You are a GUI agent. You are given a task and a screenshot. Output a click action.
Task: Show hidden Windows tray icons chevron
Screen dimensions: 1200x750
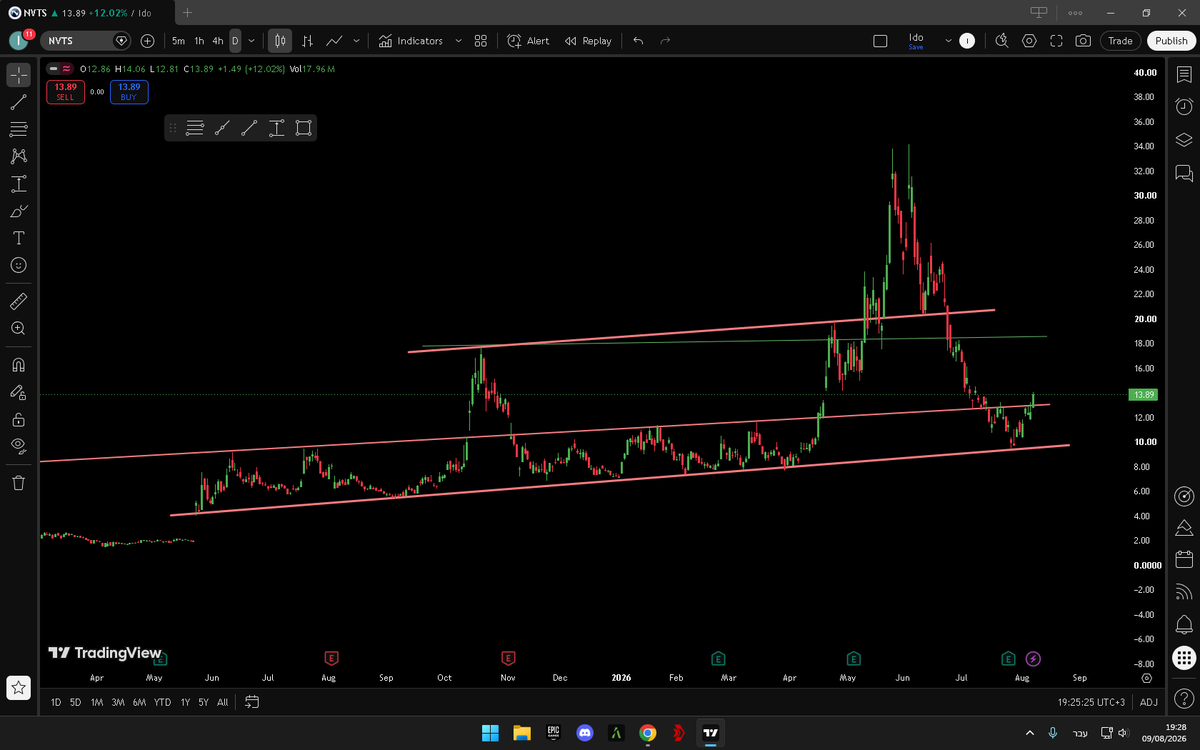coord(1030,733)
